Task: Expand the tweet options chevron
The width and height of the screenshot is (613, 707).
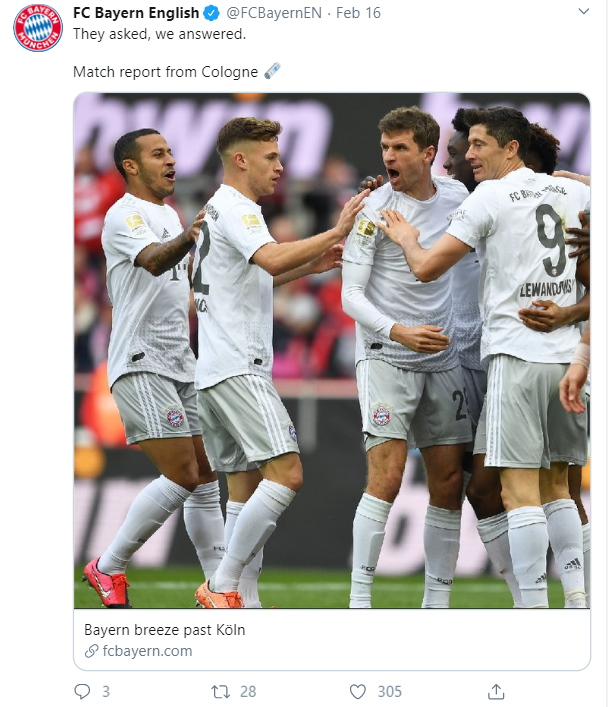Action: coord(584,11)
